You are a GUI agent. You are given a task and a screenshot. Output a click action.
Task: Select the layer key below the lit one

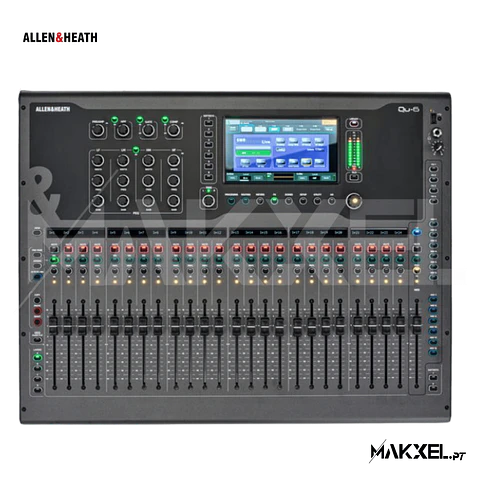(37, 368)
